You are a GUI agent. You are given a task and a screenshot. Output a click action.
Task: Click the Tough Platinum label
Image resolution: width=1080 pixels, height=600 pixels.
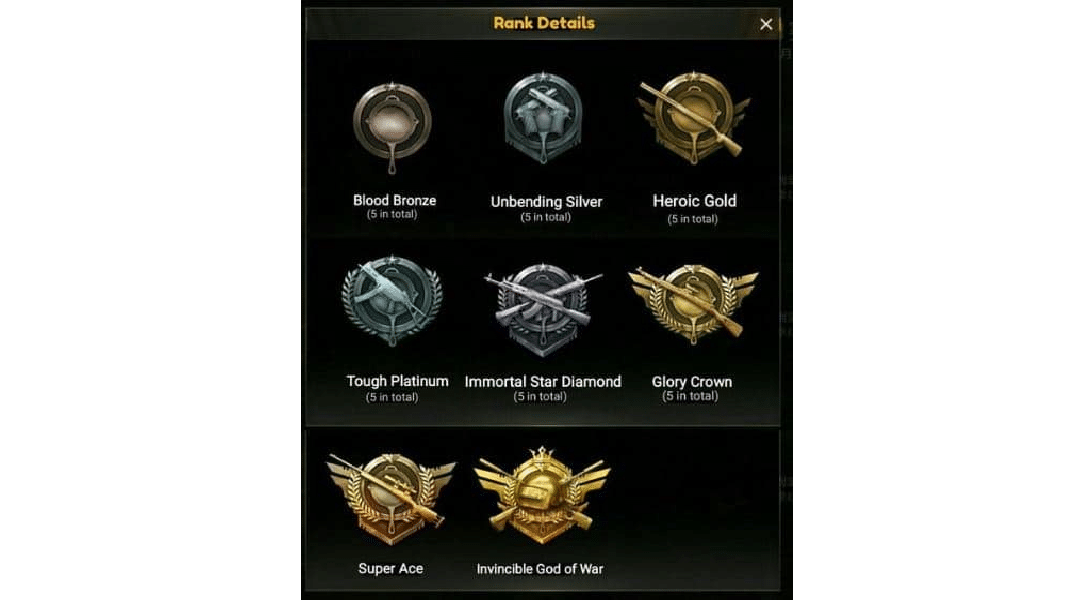click(x=397, y=381)
